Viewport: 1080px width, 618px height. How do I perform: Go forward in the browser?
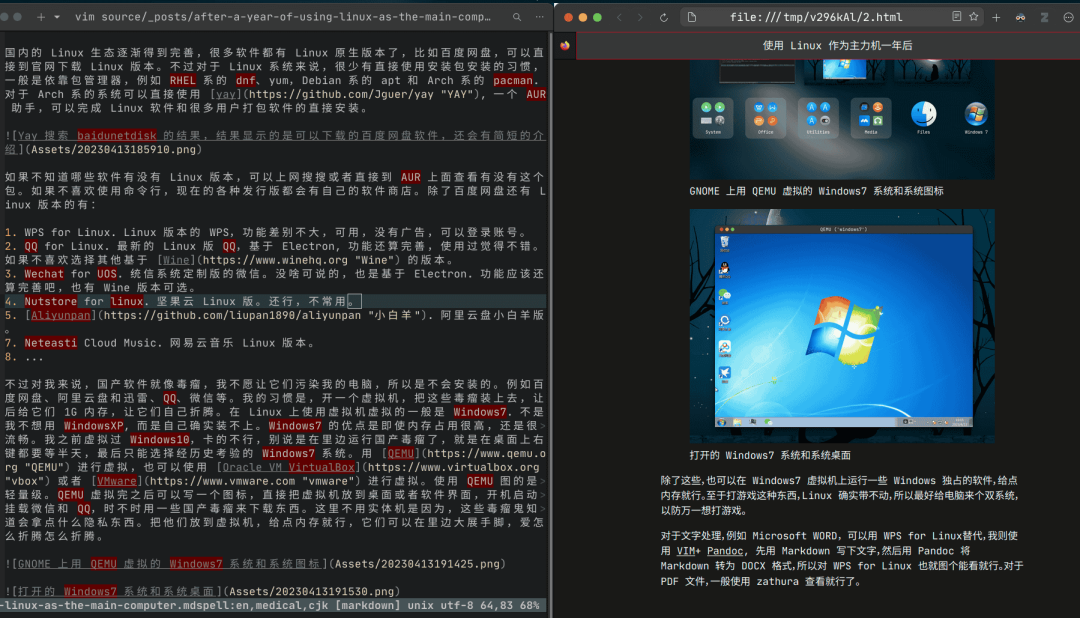pos(640,17)
